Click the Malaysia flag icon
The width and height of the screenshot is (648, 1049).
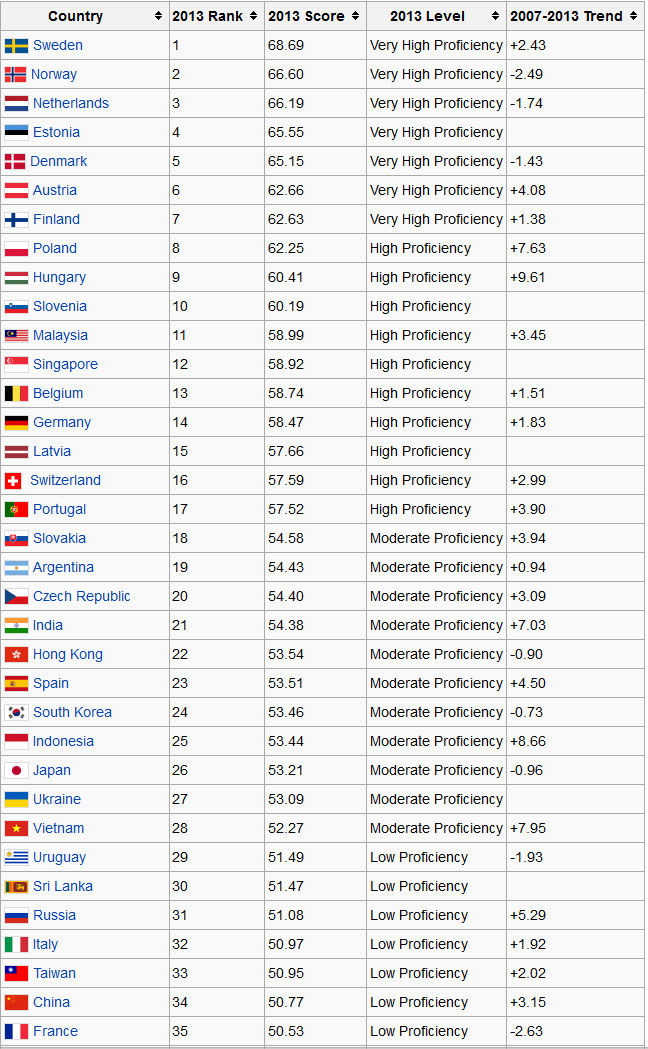(x=16, y=335)
